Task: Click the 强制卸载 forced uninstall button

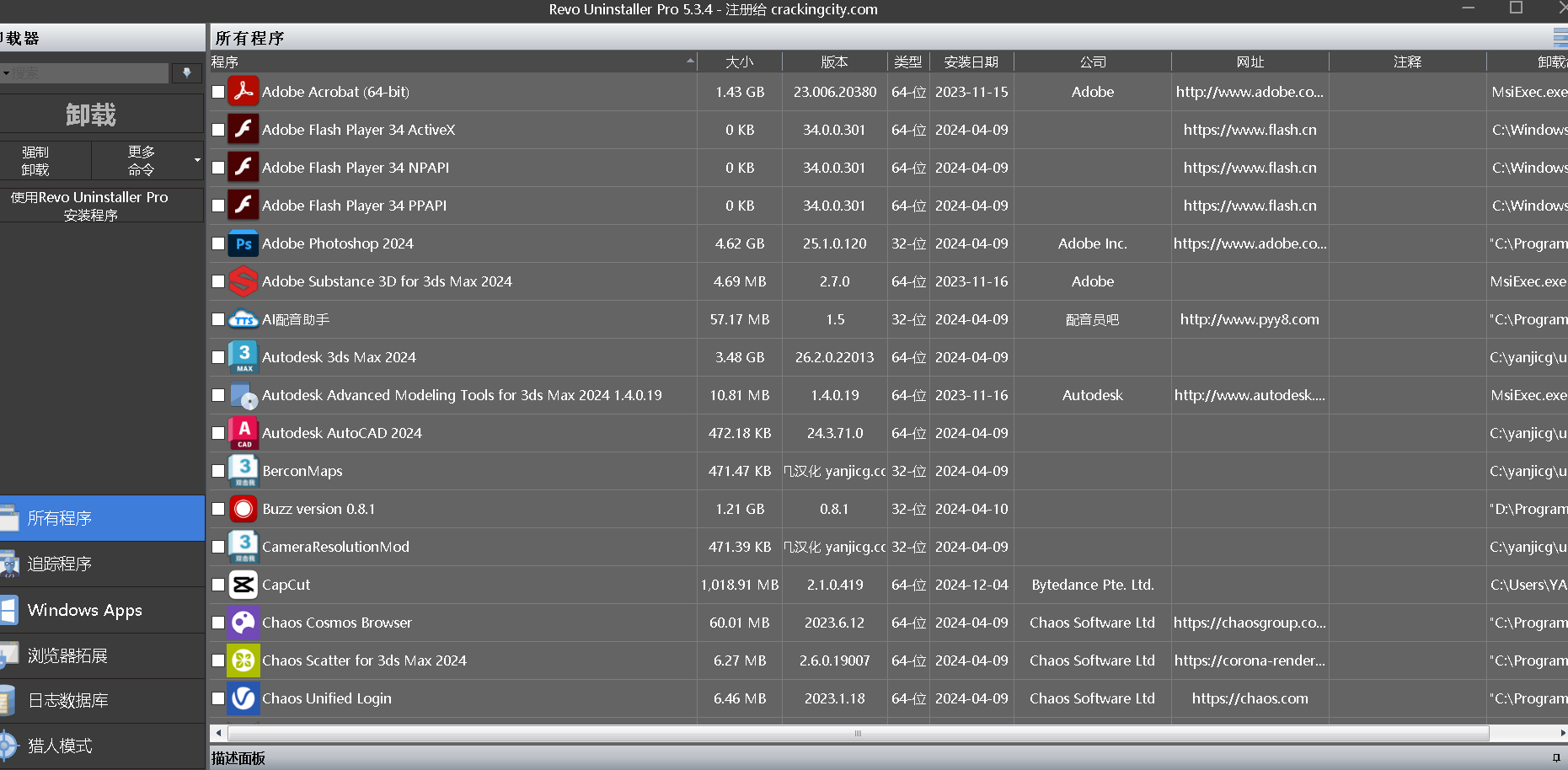Action: (x=45, y=160)
